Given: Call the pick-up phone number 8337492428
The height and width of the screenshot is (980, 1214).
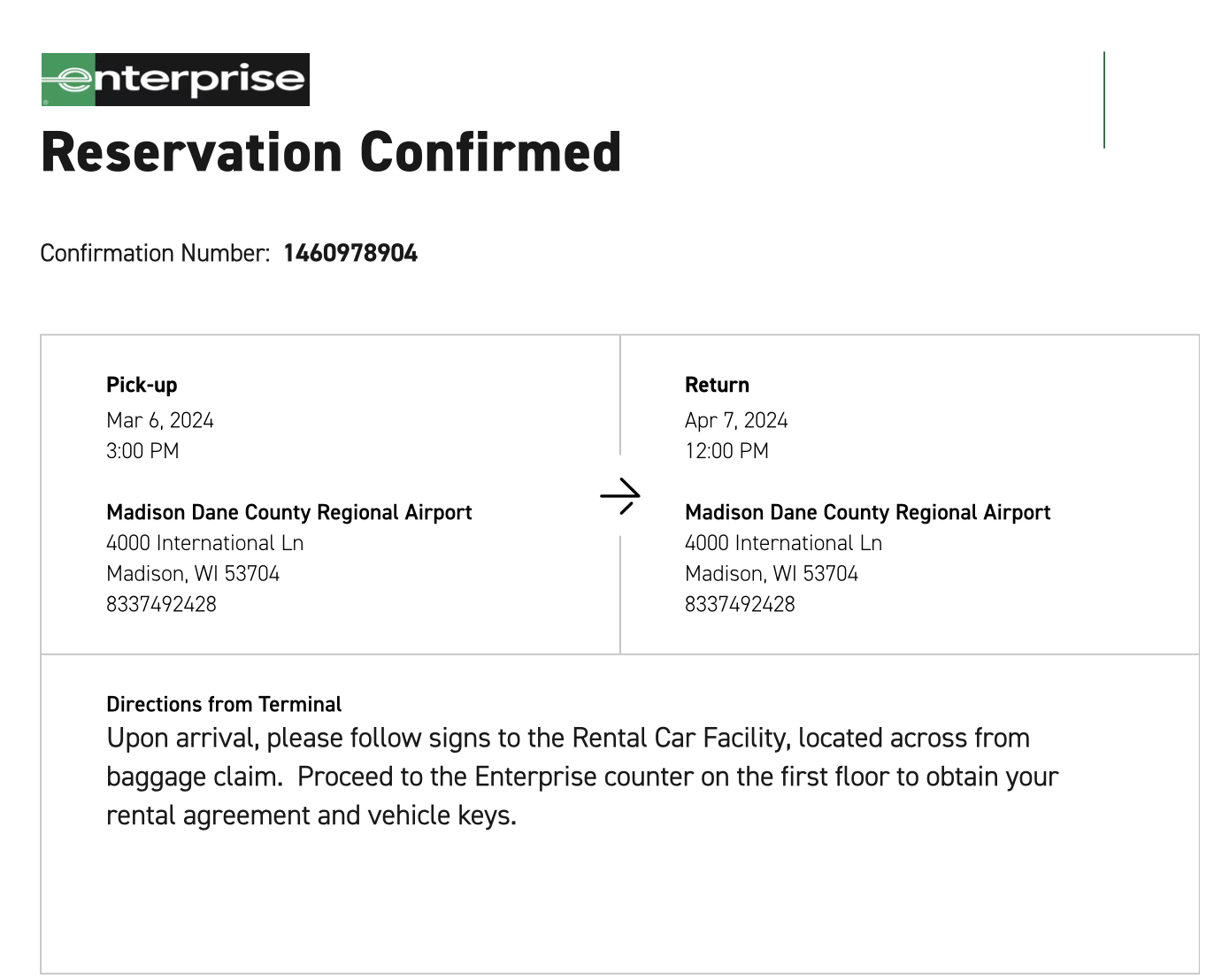Looking at the screenshot, I should pos(161,604).
